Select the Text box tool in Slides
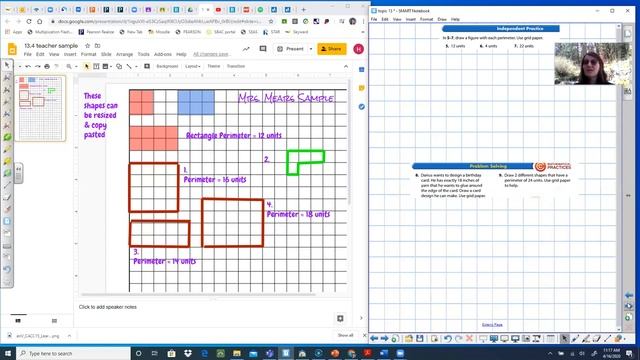The height and width of the screenshot is (360, 640). tap(96, 66)
